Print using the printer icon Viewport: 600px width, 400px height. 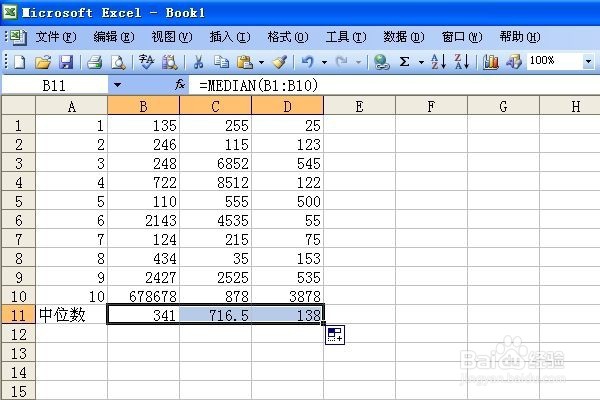pos(94,62)
